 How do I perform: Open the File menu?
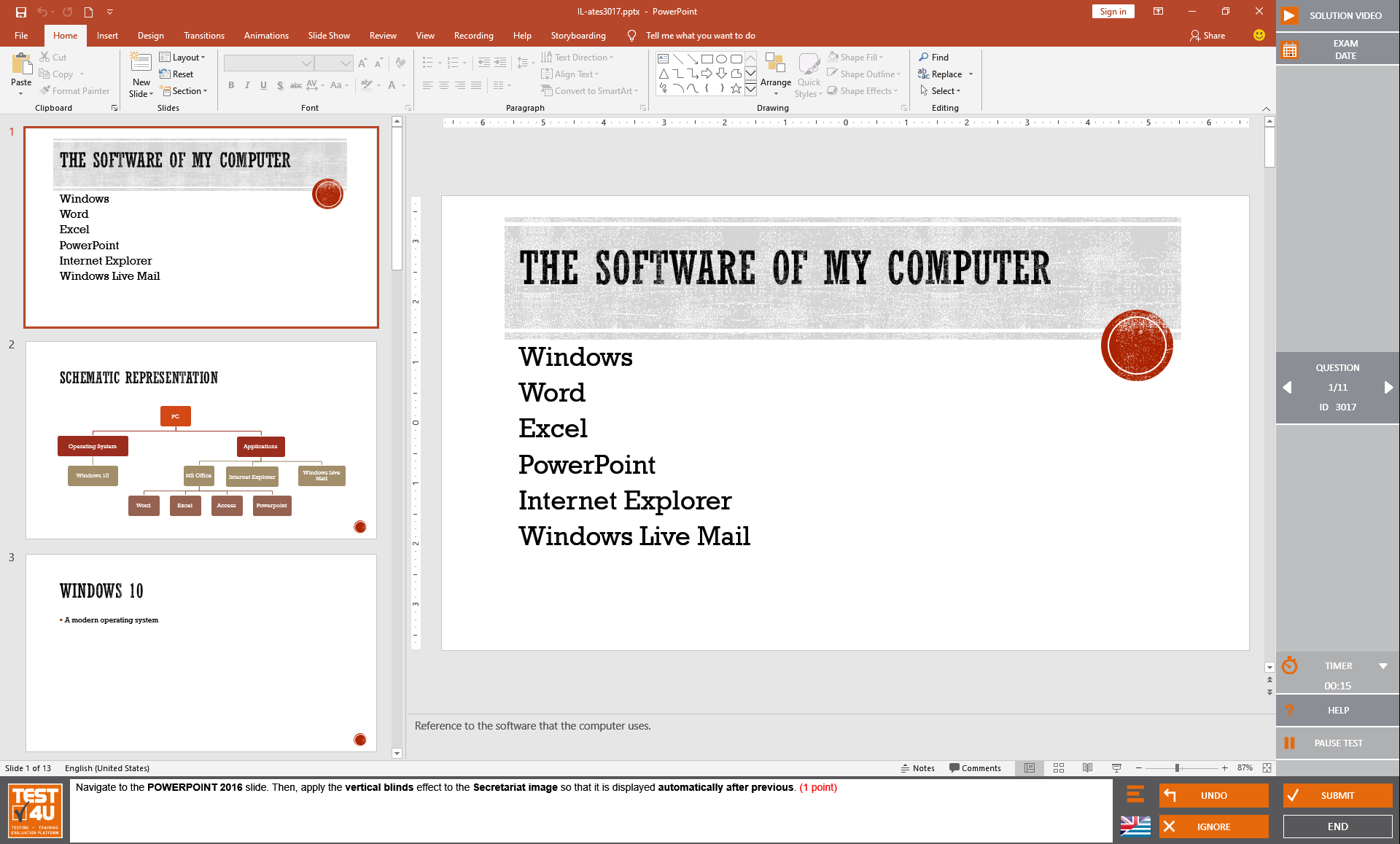point(21,36)
